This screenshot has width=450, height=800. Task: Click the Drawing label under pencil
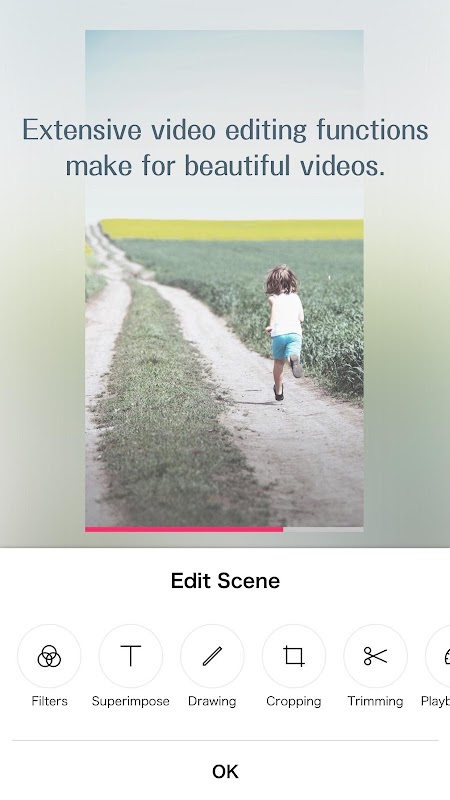(x=212, y=702)
